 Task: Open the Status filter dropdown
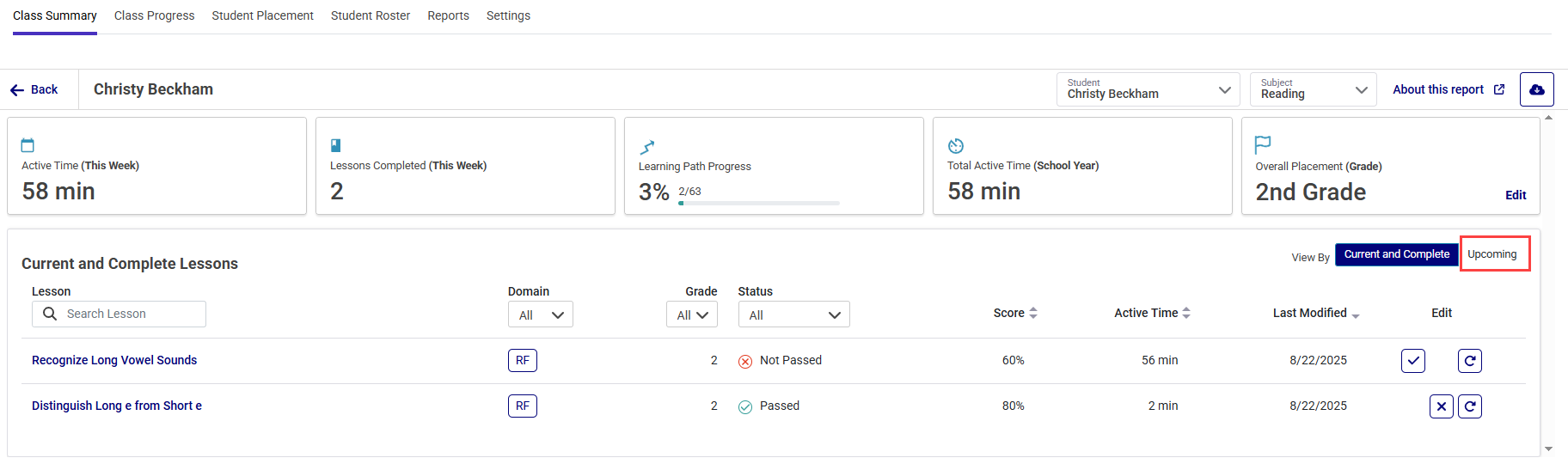coord(793,314)
